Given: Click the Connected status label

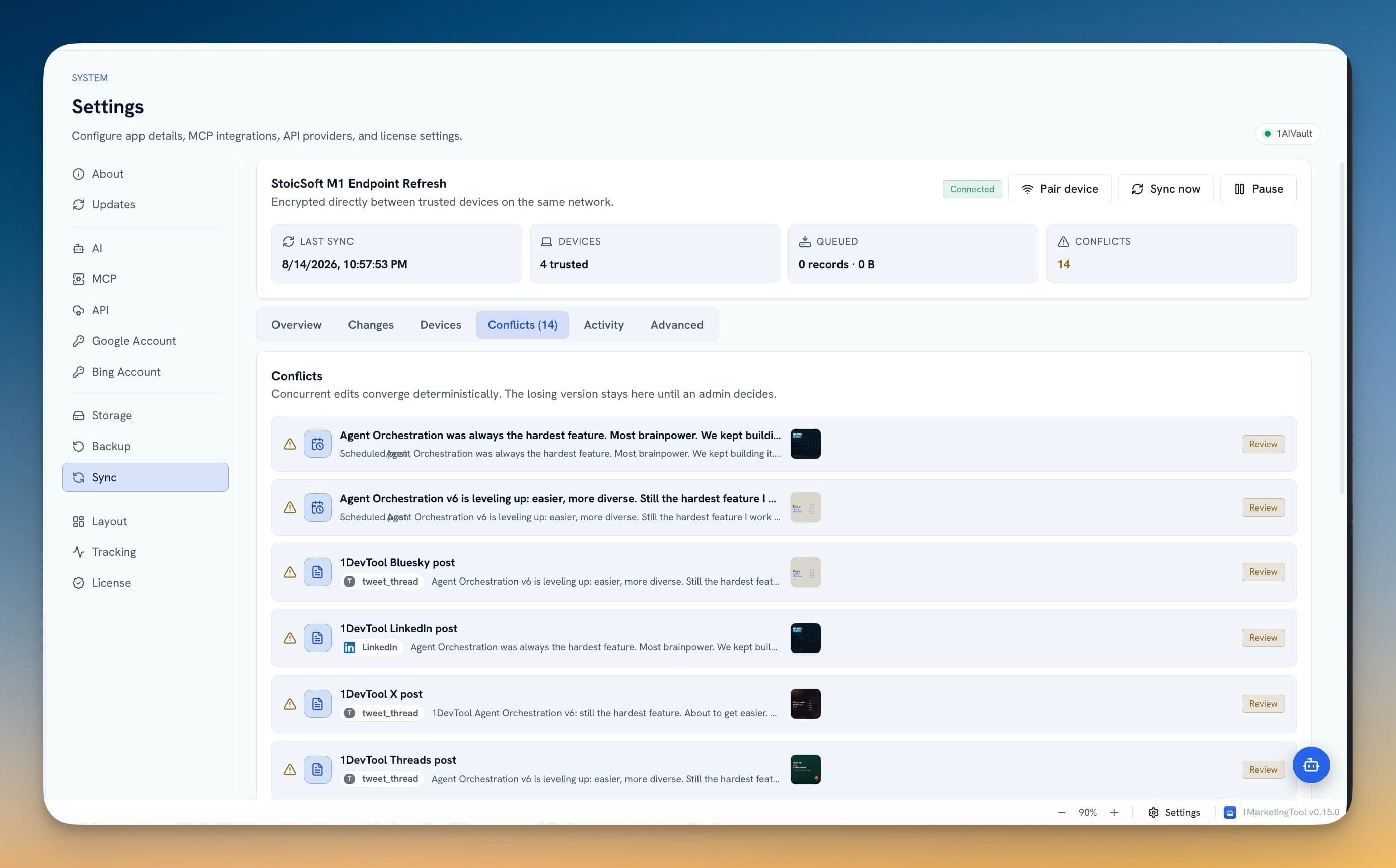Looking at the screenshot, I should click(x=971, y=189).
